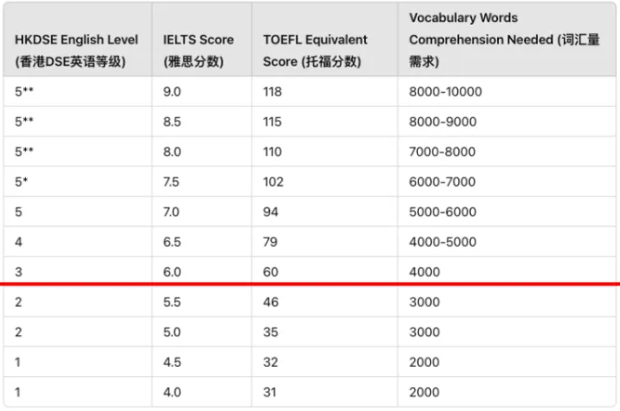The height and width of the screenshot is (411, 620).
Task: Click the red divider line under level 3
Action: point(310,285)
